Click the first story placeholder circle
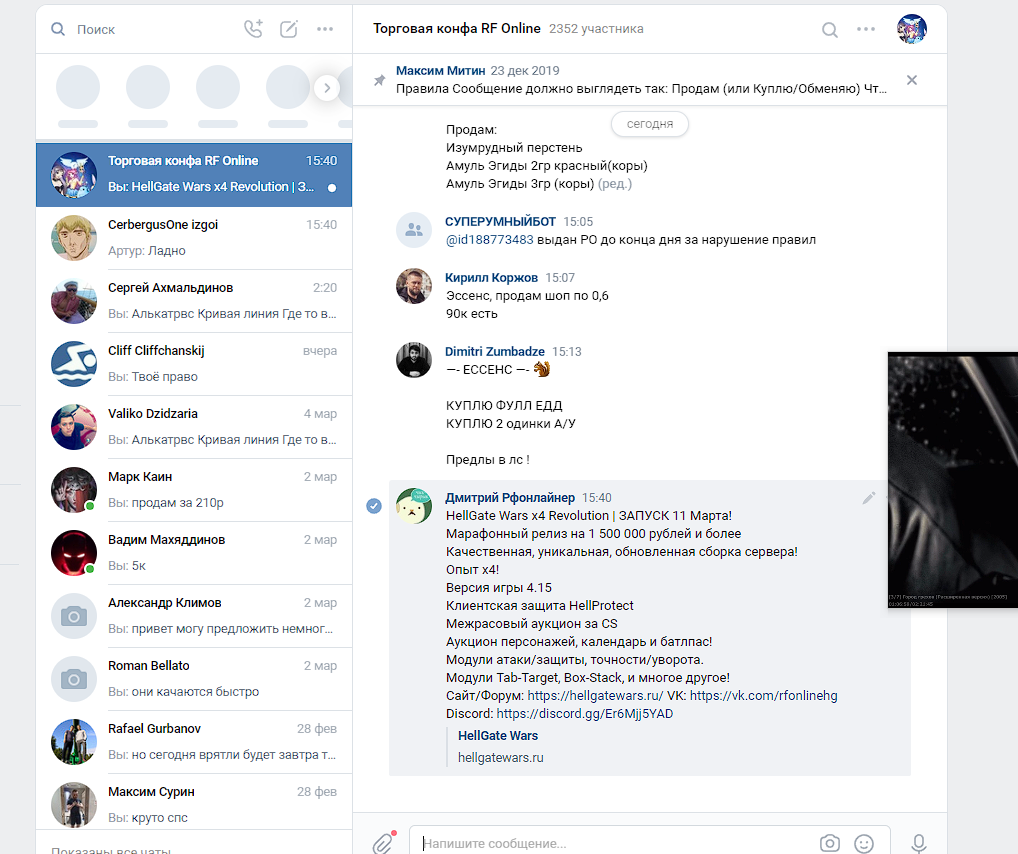 point(78,87)
